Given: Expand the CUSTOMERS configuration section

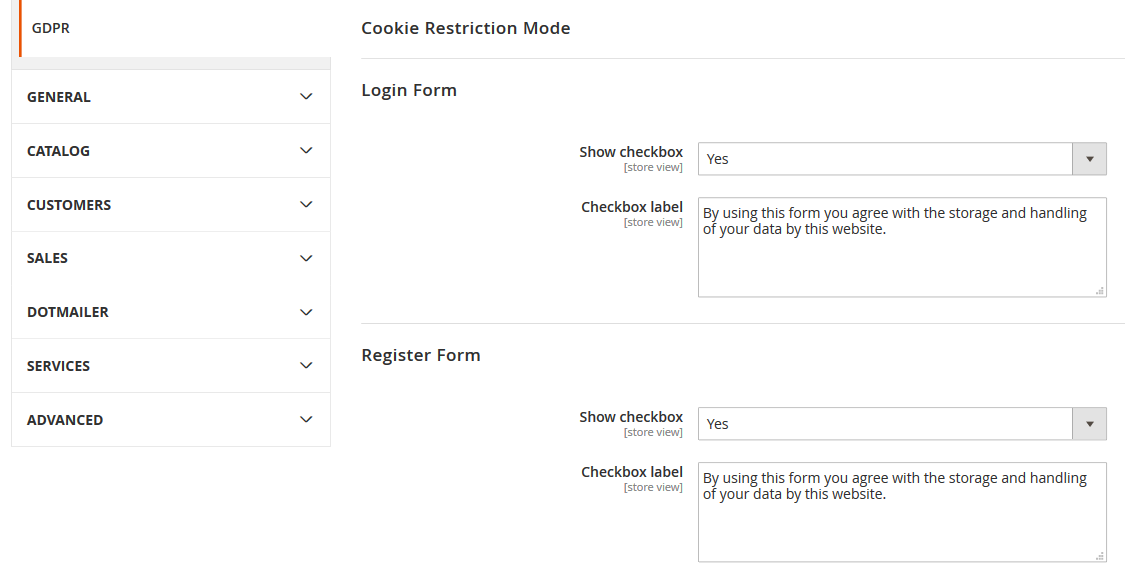Looking at the screenshot, I should [x=170, y=204].
